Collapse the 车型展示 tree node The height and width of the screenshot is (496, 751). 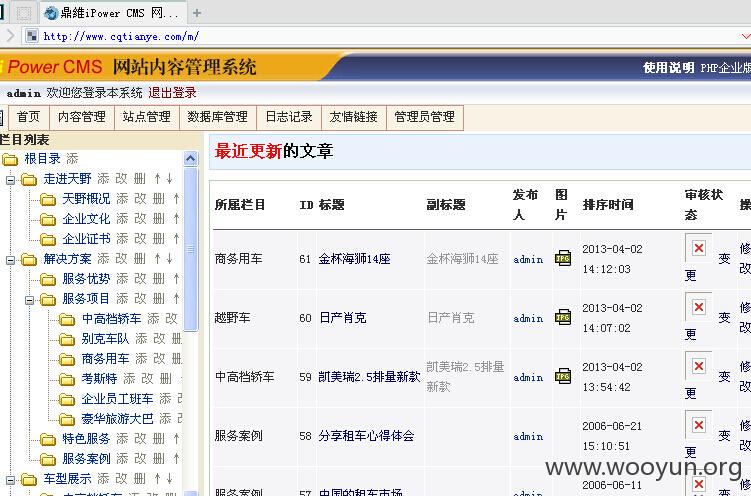10,480
